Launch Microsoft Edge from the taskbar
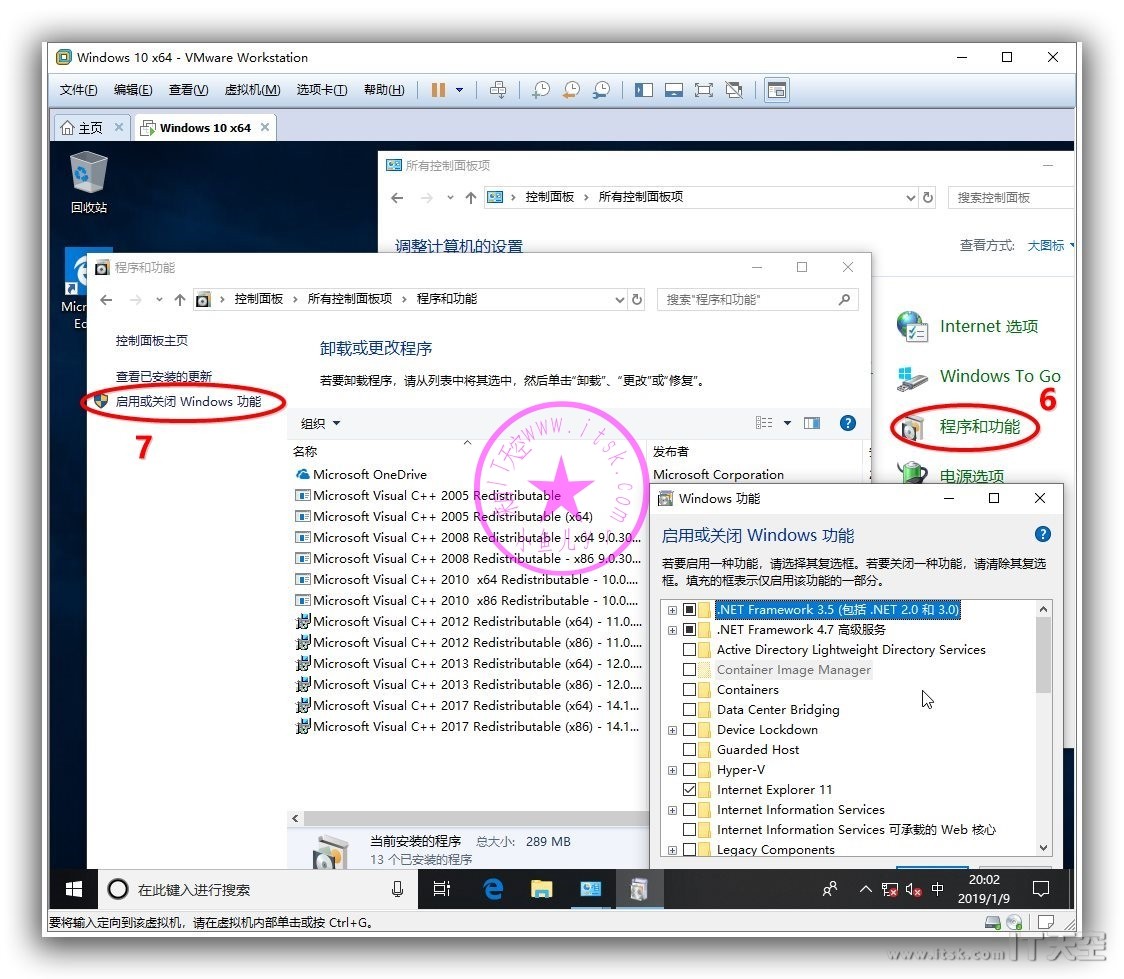This screenshot has width=1124, height=979. (x=492, y=889)
